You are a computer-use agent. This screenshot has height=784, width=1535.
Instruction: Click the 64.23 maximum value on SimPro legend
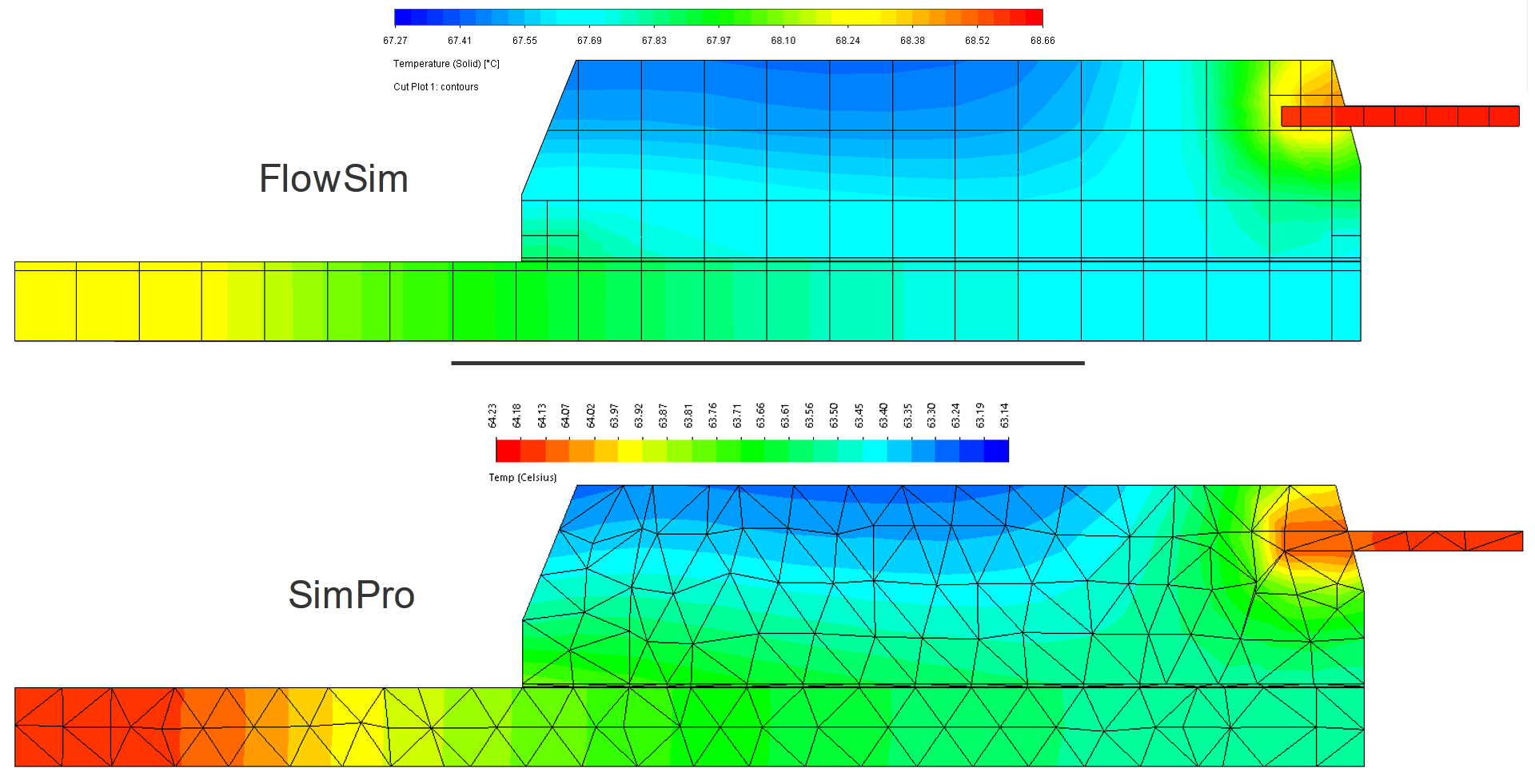tap(492, 416)
